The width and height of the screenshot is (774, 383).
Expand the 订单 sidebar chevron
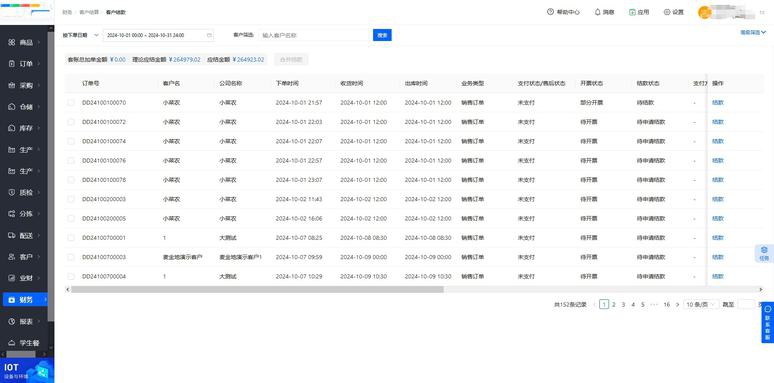tap(39, 64)
